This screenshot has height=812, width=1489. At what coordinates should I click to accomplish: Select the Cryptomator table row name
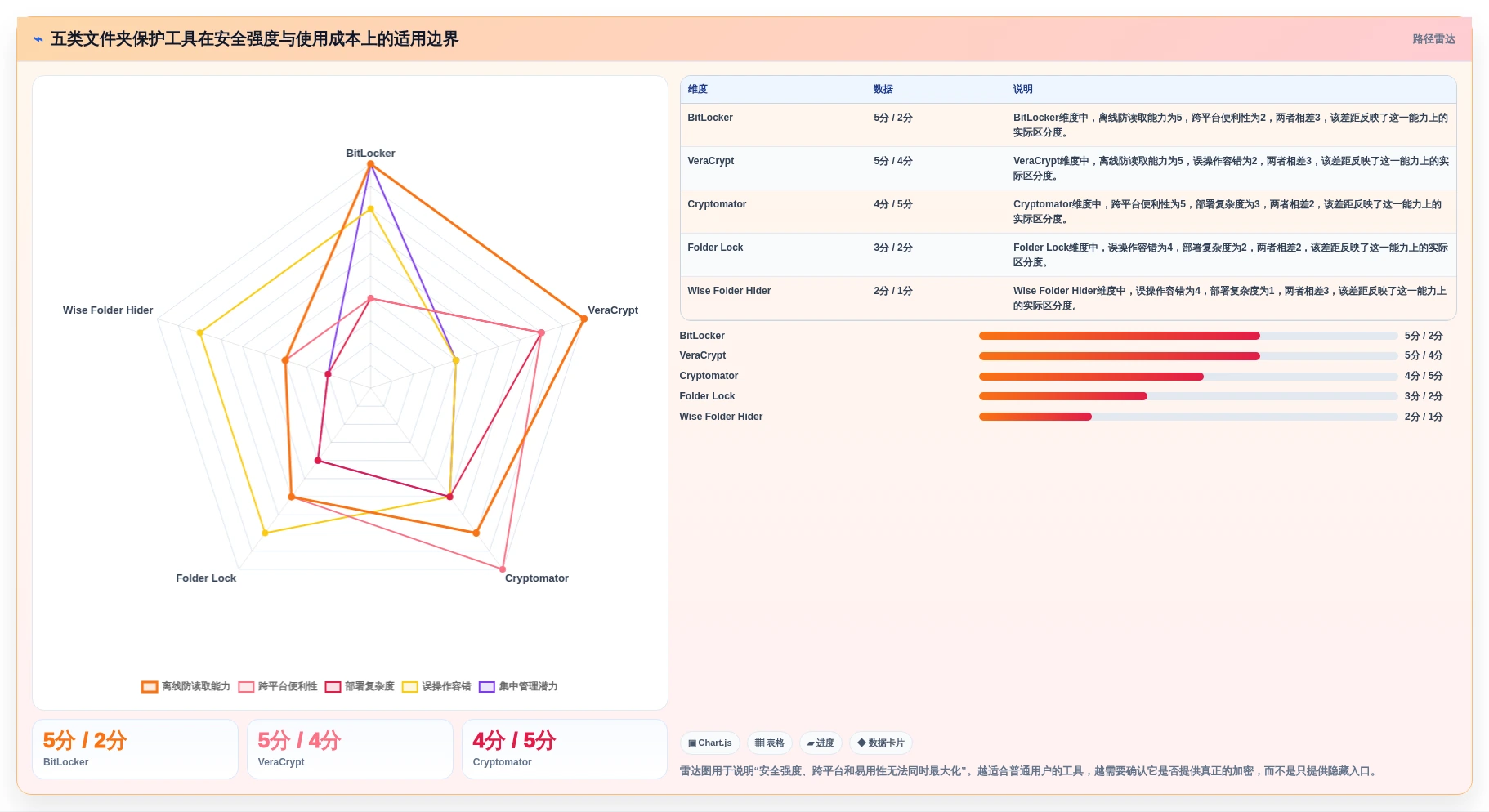tap(717, 204)
